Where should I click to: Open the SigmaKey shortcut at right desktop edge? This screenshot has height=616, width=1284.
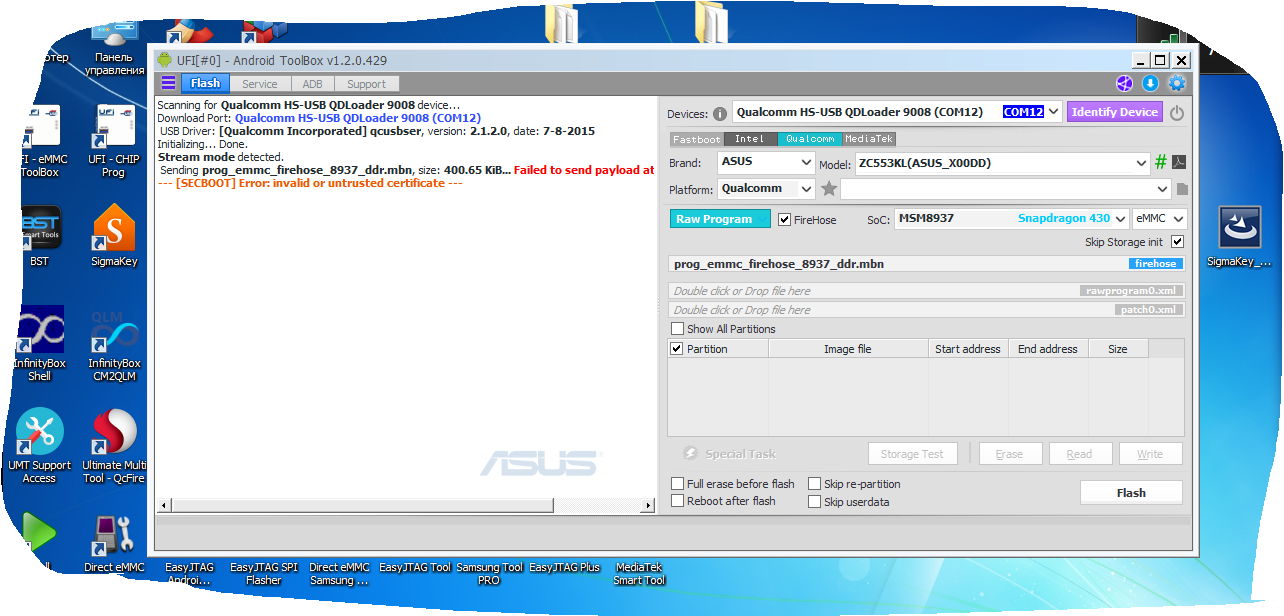tap(1239, 236)
